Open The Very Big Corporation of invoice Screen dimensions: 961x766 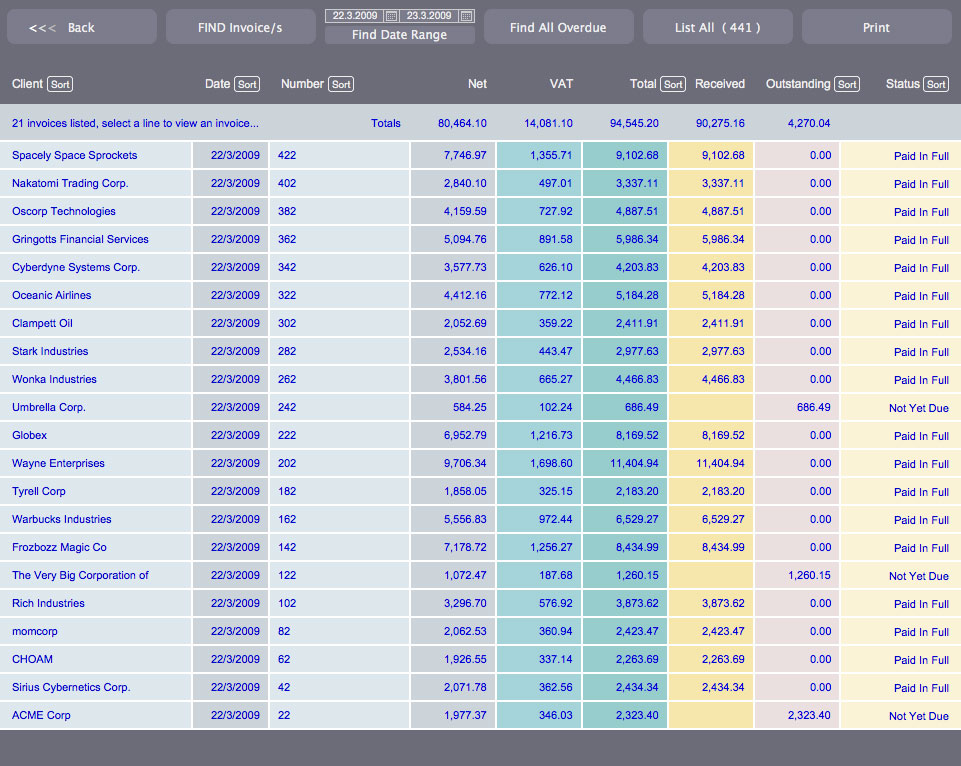tap(480, 575)
